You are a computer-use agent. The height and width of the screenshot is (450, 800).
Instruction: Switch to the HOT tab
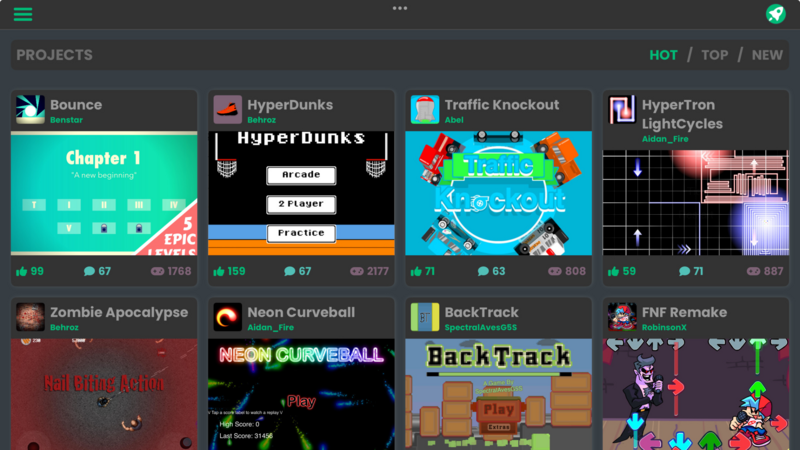(x=663, y=55)
